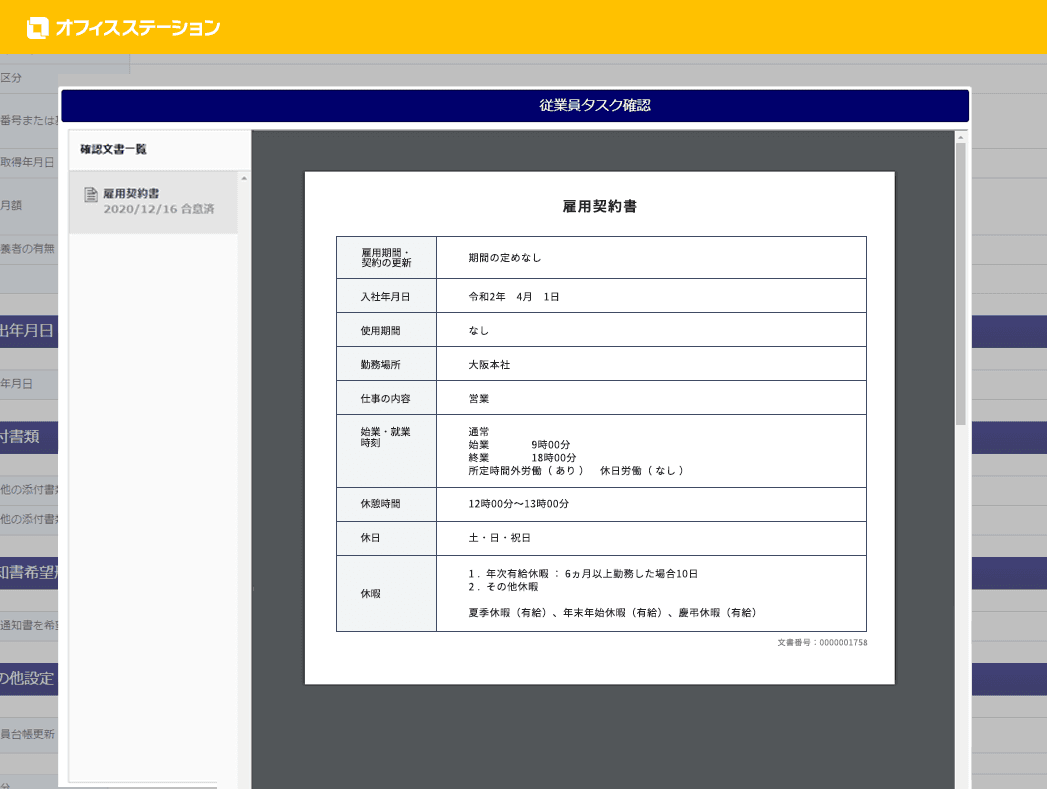Click the sidebar list scroll-up arrow

tap(243, 178)
